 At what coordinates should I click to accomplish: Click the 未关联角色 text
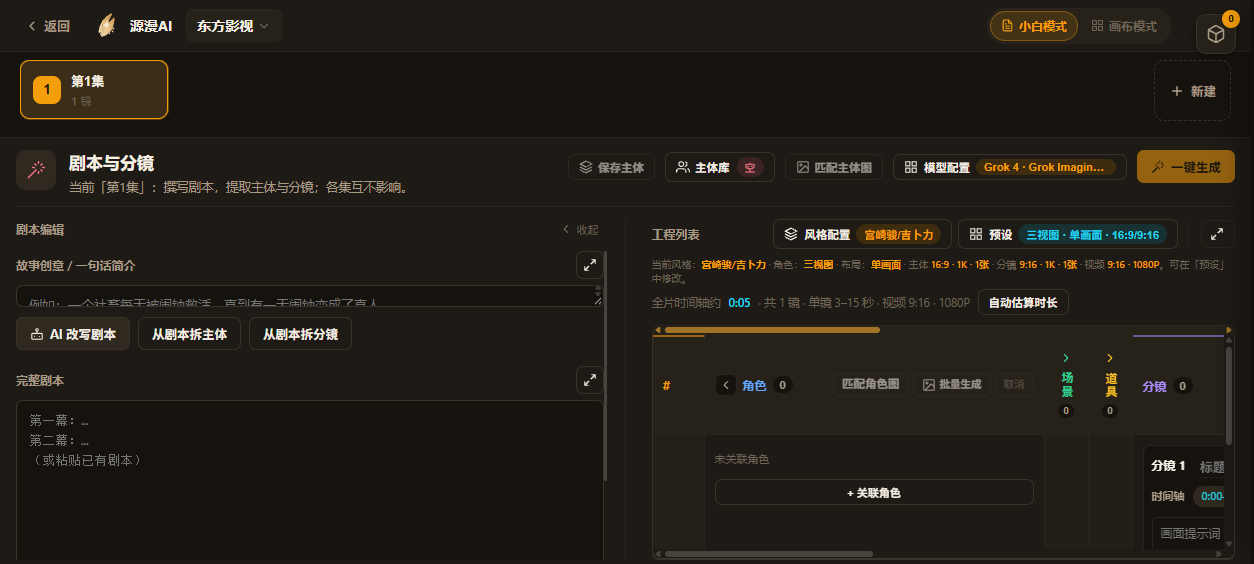pyautogui.click(x=741, y=460)
